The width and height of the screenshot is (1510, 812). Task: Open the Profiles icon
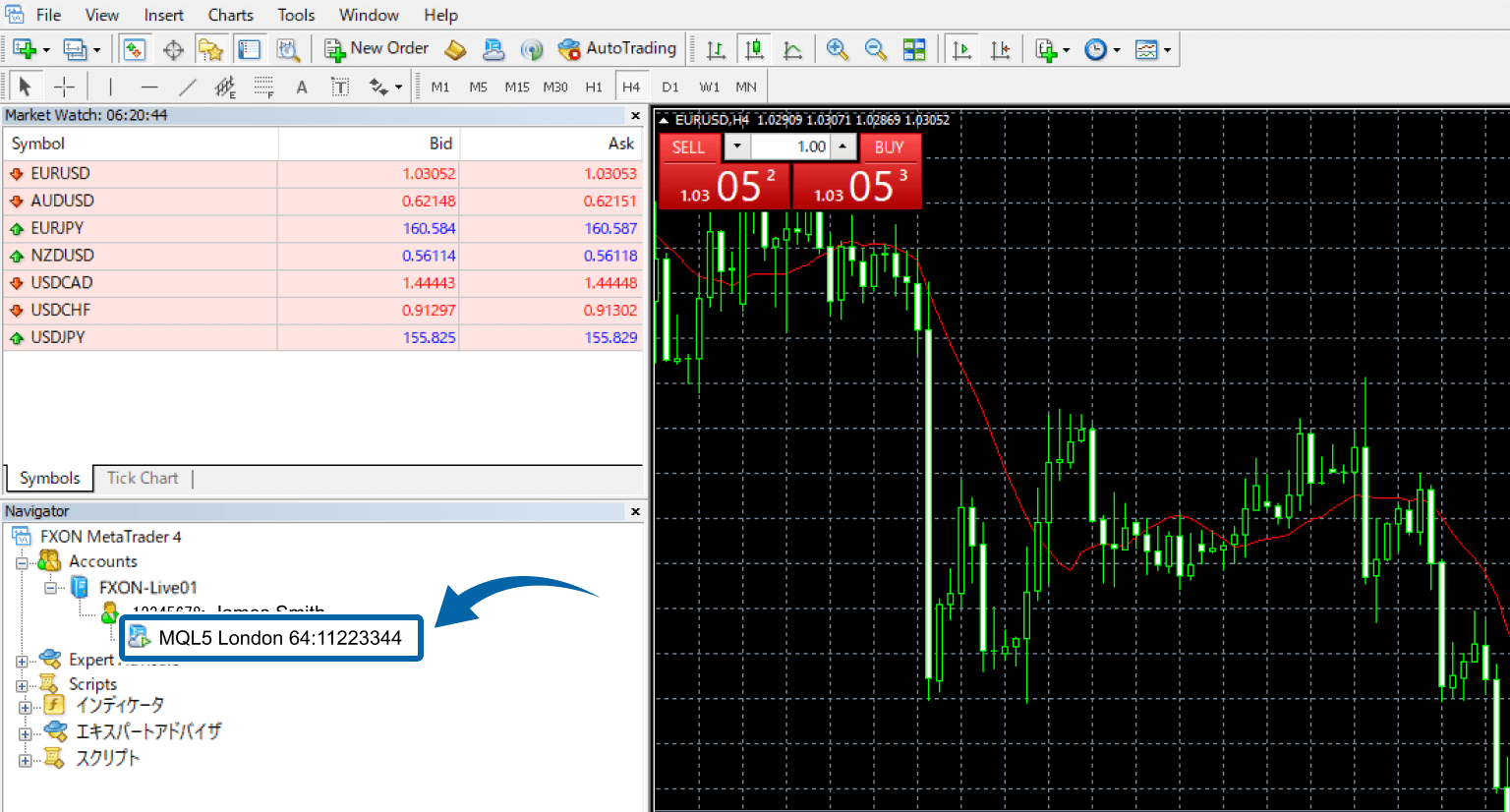point(75,49)
